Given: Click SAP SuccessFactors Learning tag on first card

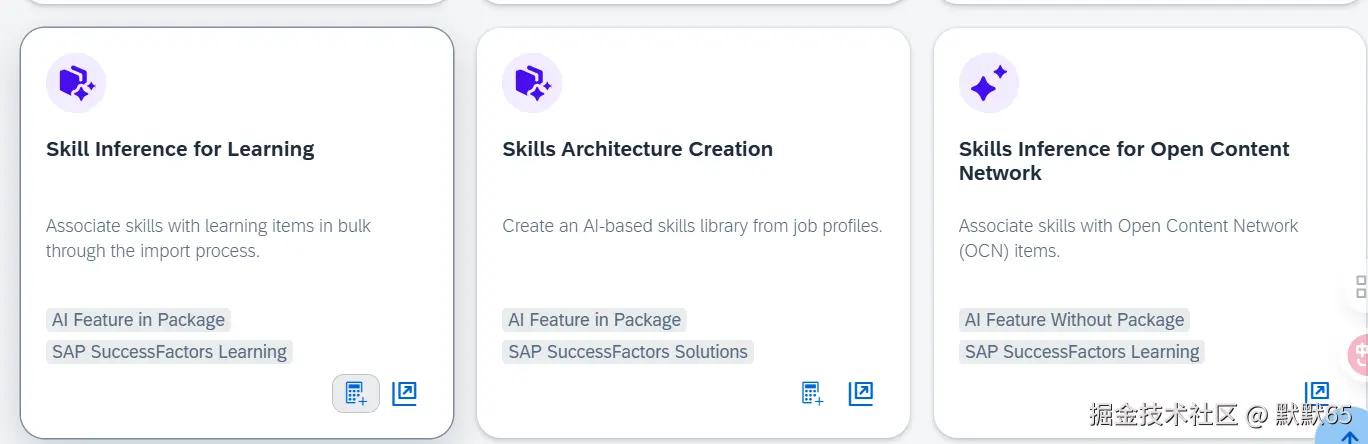Looking at the screenshot, I should [169, 352].
